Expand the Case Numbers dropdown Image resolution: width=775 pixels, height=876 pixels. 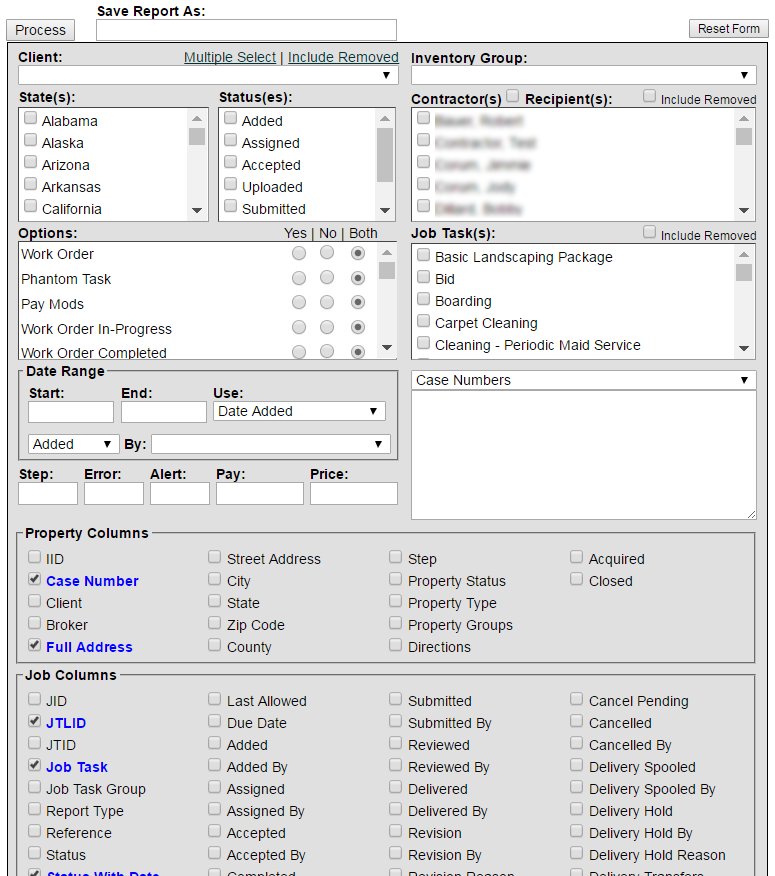tap(583, 380)
